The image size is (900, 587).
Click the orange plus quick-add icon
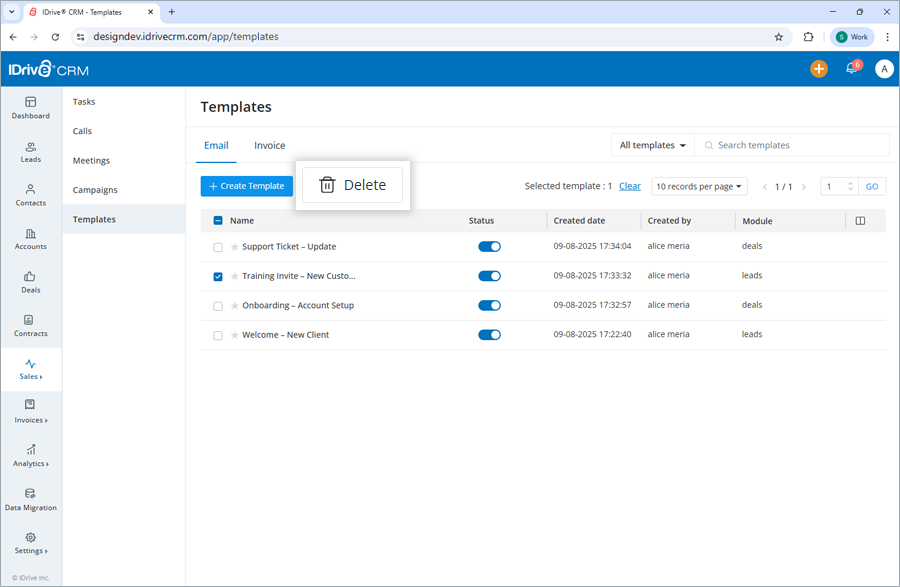click(819, 68)
